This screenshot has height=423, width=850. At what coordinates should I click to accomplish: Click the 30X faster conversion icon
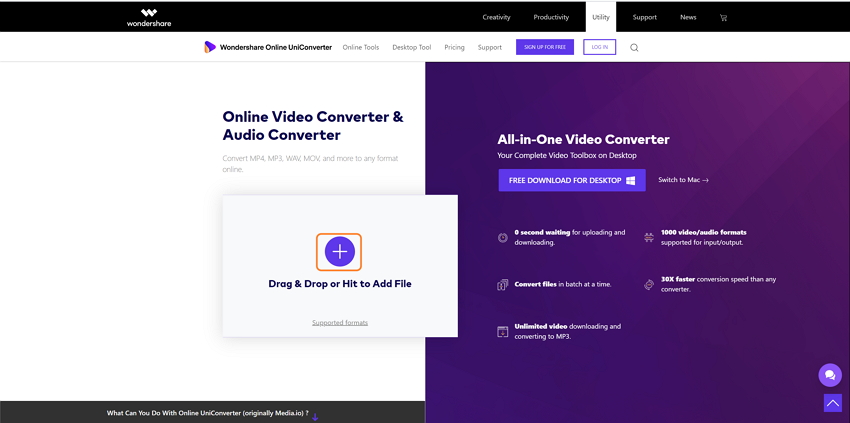649,285
